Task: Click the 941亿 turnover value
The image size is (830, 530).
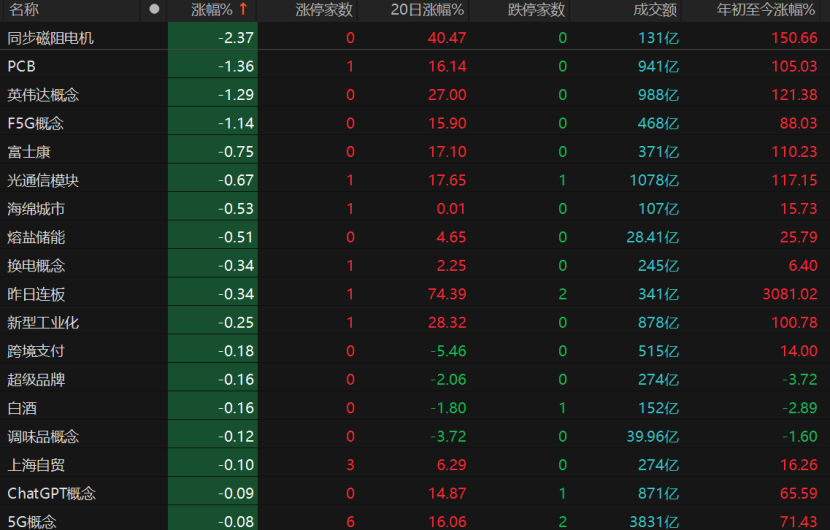Action: pyautogui.click(x=658, y=66)
